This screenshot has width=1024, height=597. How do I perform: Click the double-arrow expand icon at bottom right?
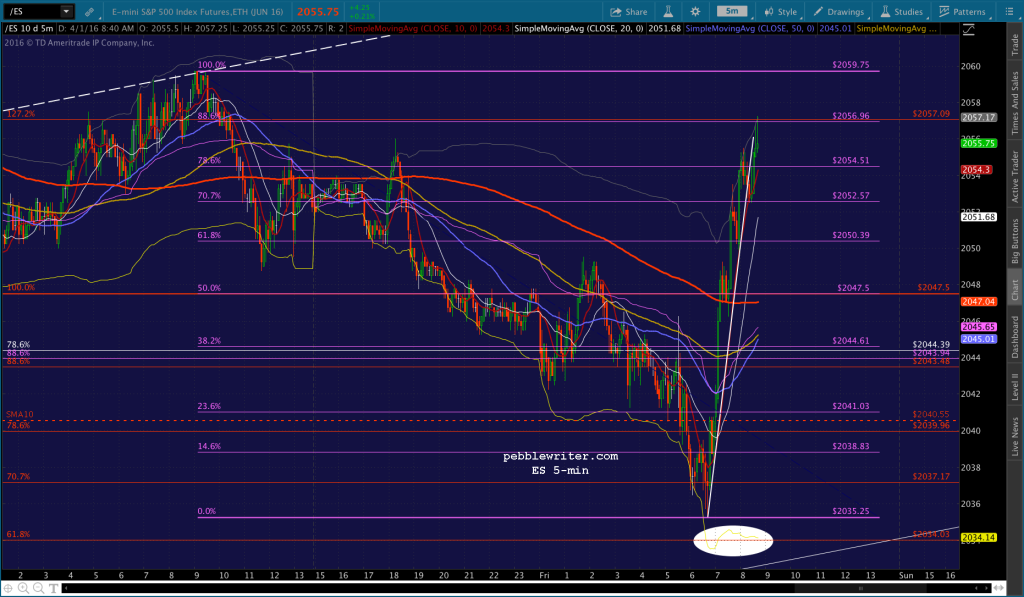point(999,589)
